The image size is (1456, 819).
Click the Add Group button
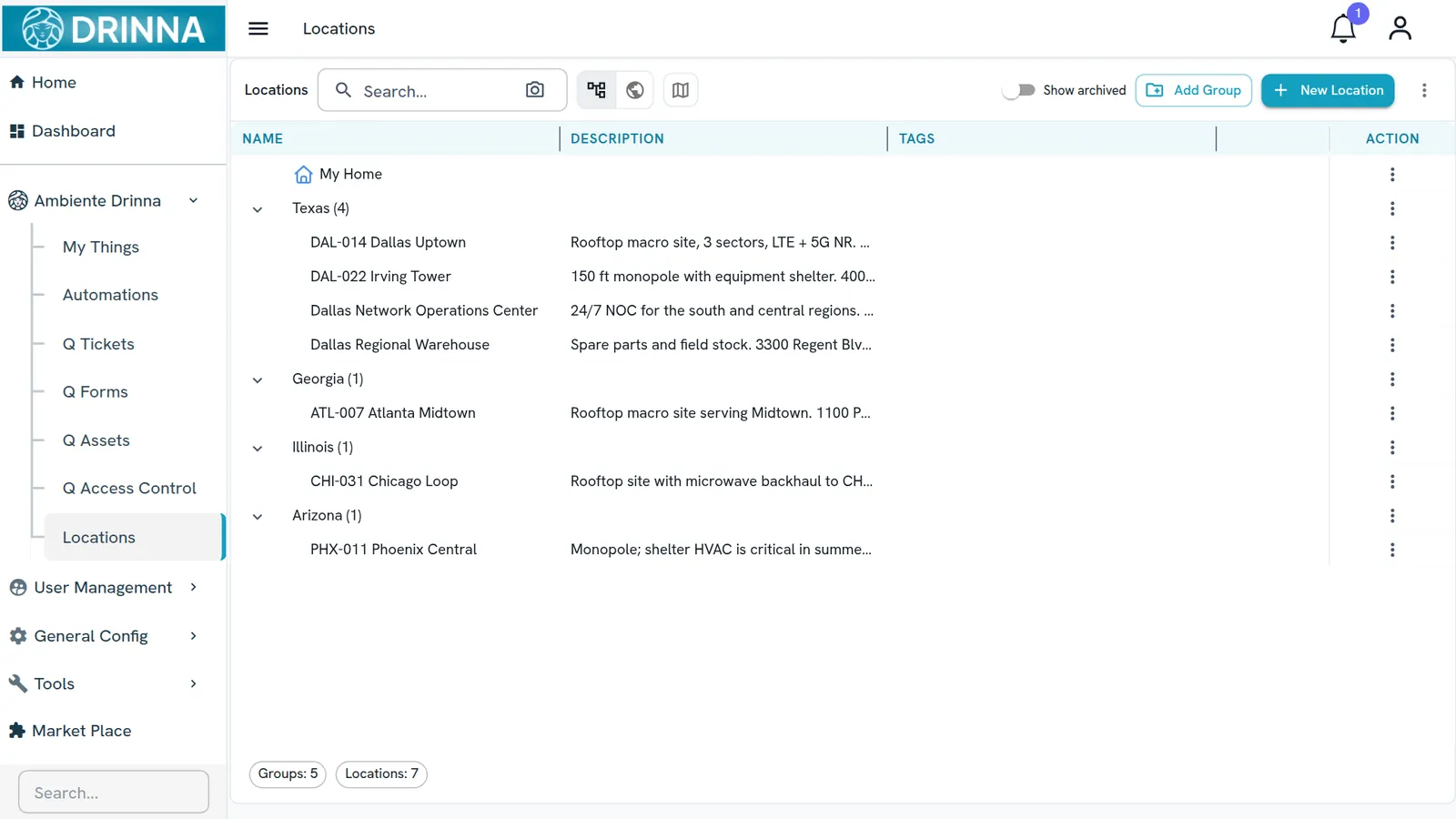(1194, 90)
